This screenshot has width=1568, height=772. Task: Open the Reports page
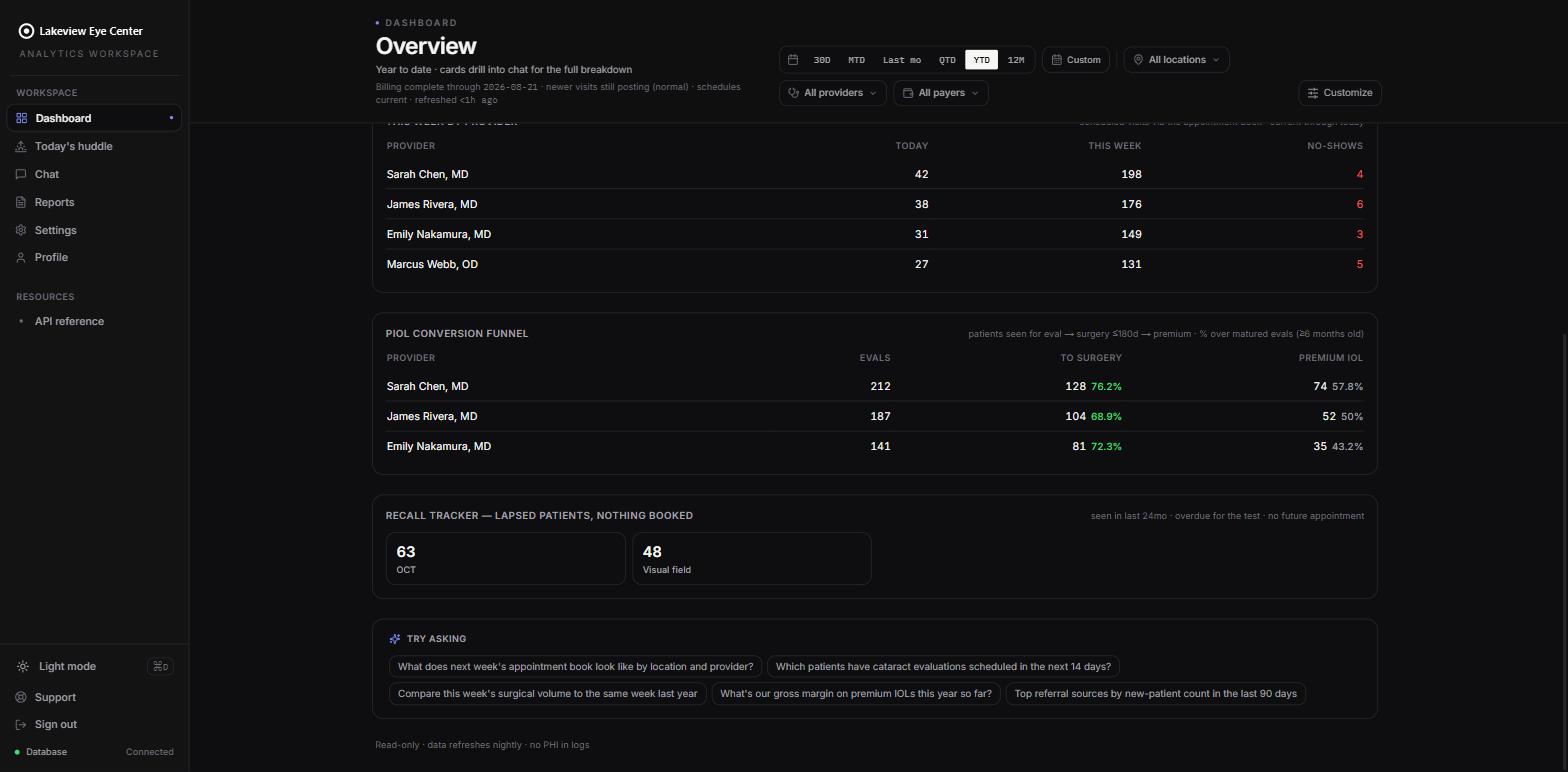pyautogui.click(x=94, y=202)
